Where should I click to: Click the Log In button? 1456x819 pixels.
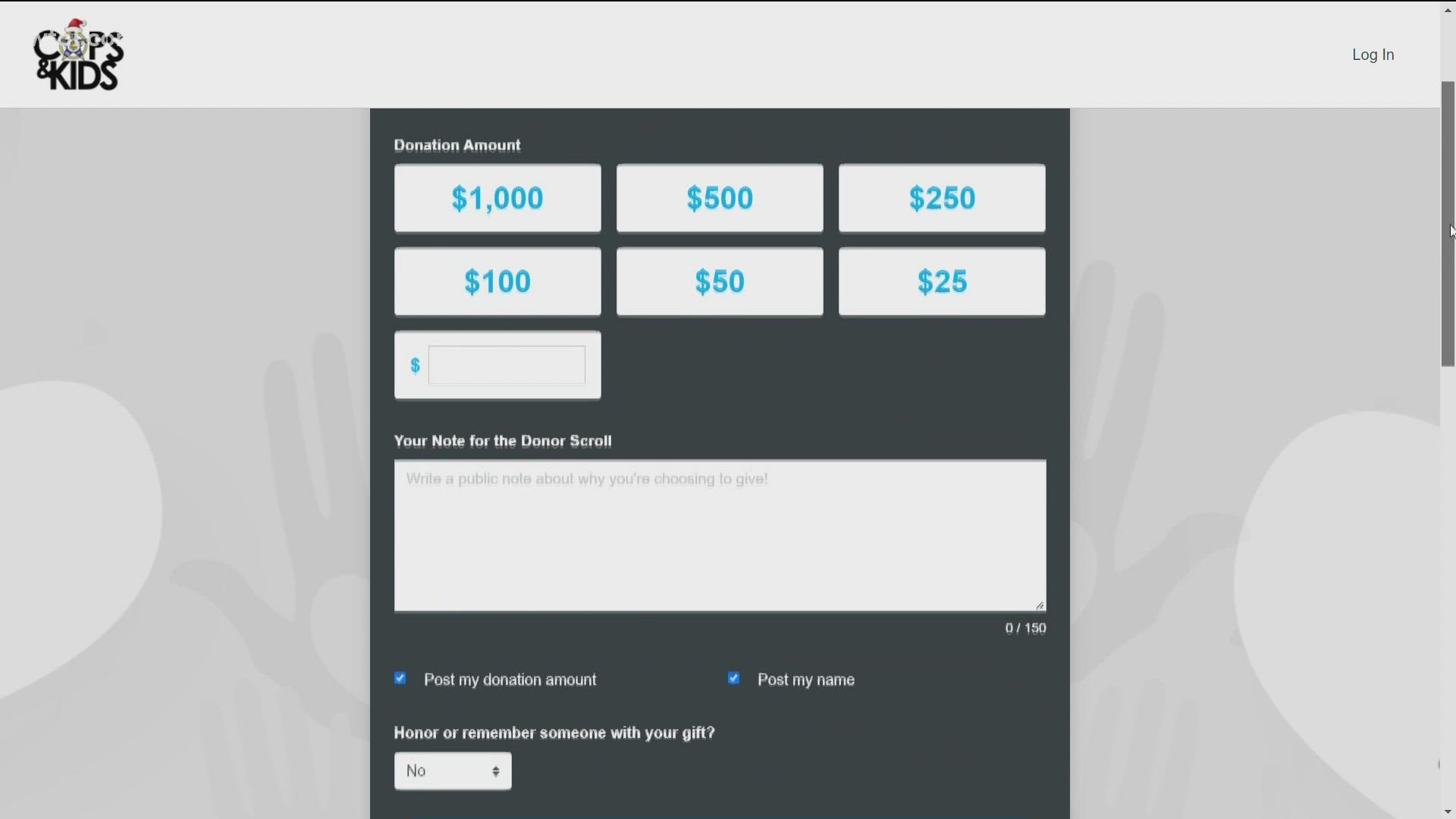click(1373, 54)
